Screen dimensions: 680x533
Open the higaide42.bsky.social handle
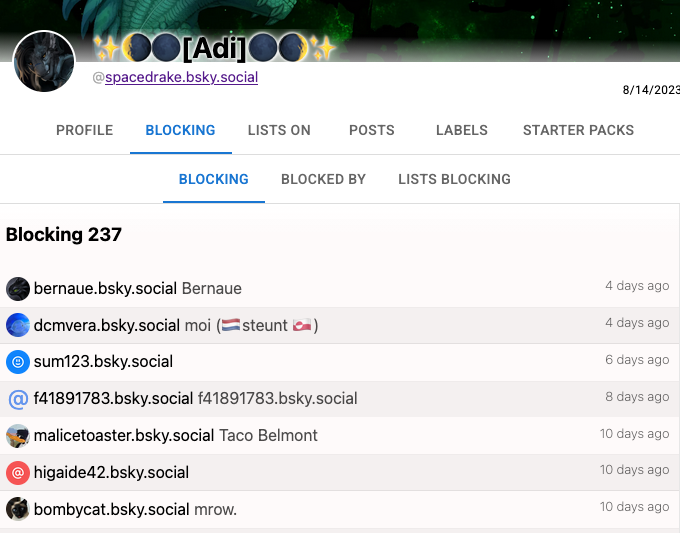(x=111, y=472)
